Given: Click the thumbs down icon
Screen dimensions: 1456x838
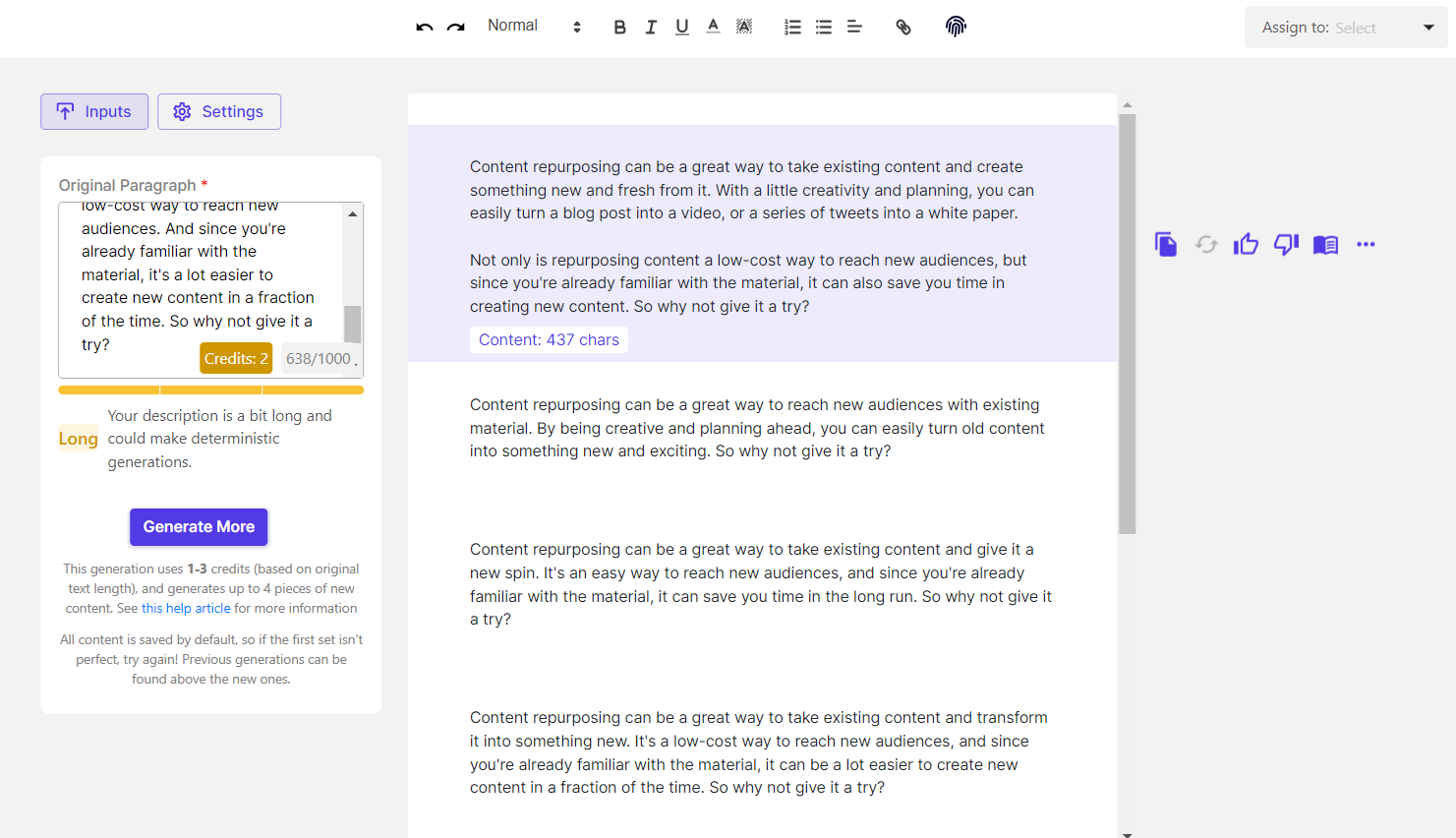Looking at the screenshot, I should [x=1286, y=244].
